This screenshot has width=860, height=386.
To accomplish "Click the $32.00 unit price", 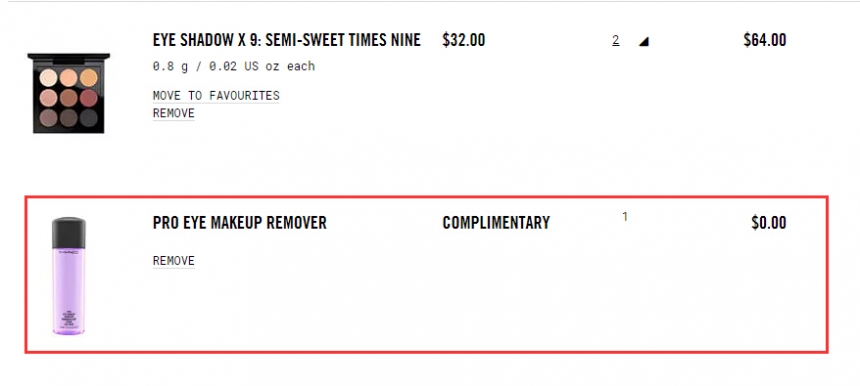I will point(463,40).
